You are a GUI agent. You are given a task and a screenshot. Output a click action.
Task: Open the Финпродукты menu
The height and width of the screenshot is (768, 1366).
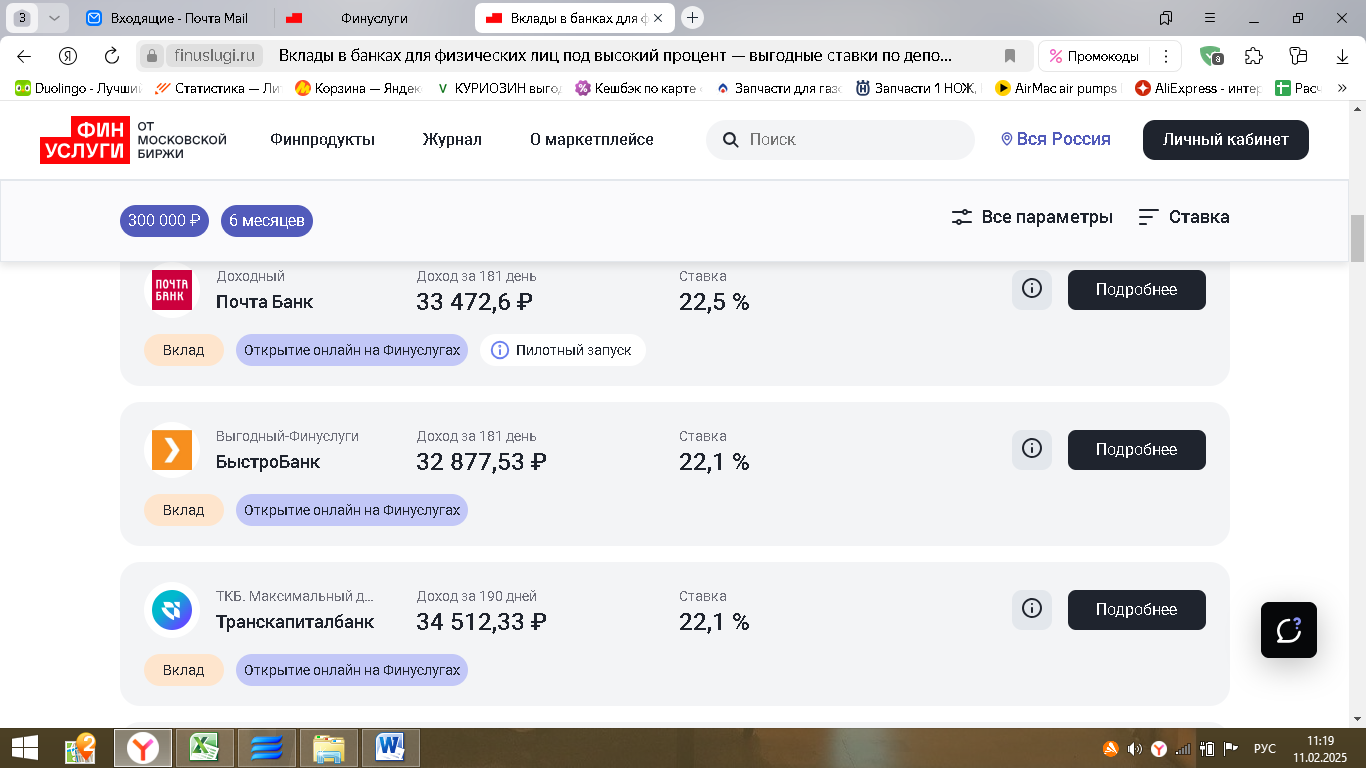[322, 140]
